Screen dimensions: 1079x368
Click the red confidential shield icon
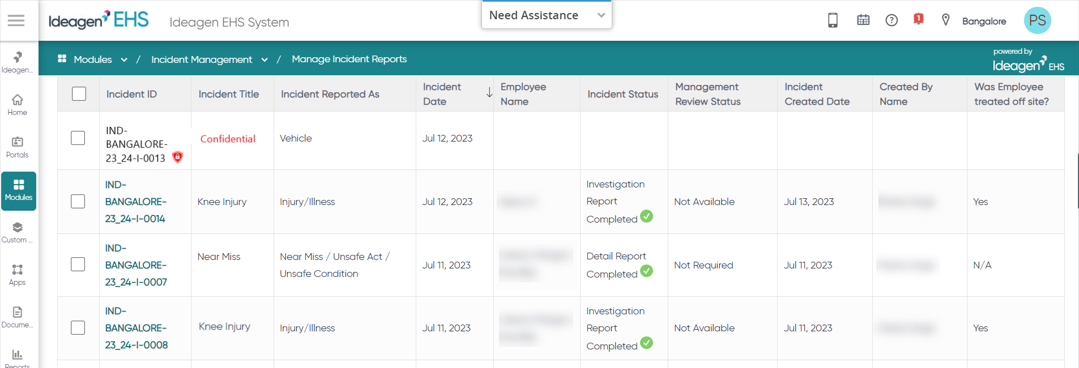pyautogui.click(x=177, y=157)
